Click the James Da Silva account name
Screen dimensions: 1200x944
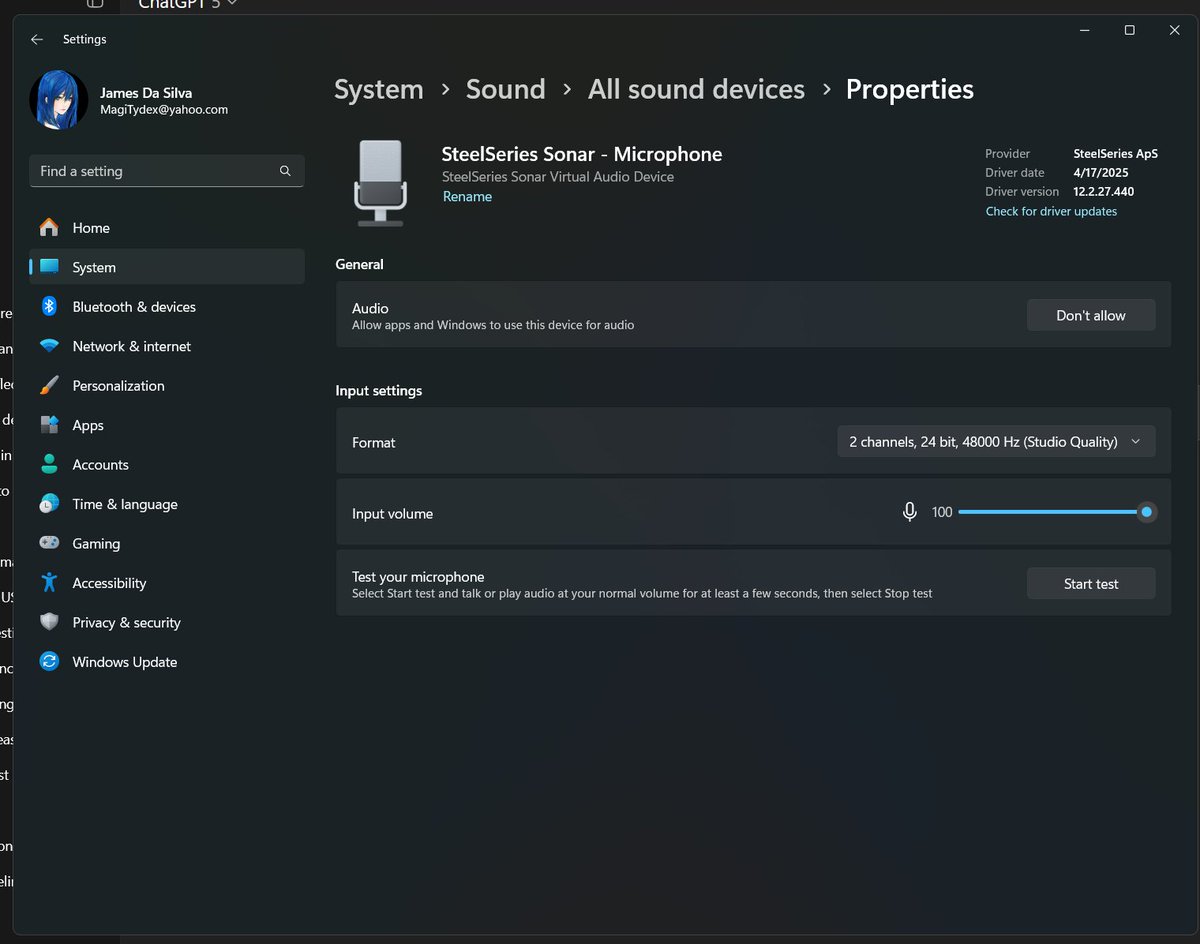[x=146, y=93]
